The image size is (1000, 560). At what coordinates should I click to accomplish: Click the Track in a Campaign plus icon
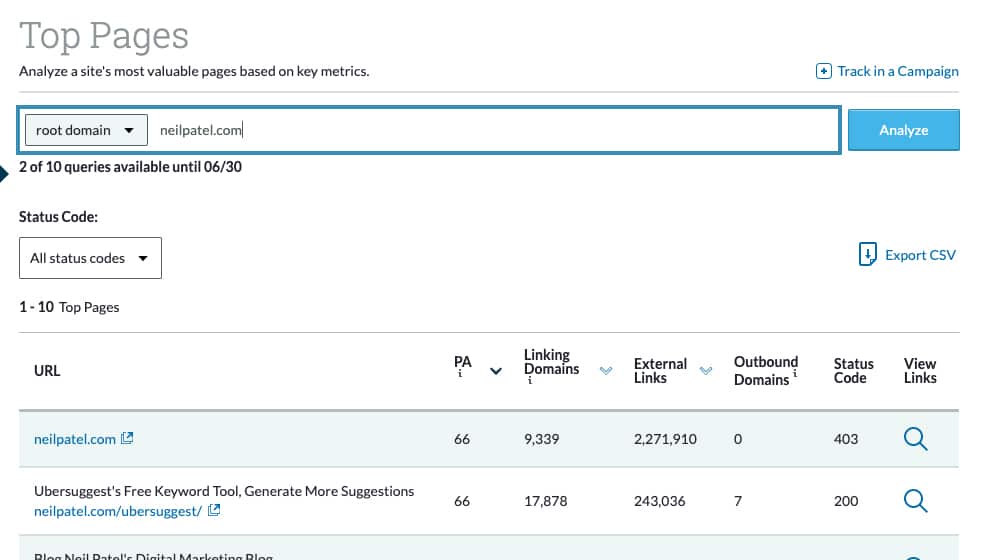pos(823,71)
